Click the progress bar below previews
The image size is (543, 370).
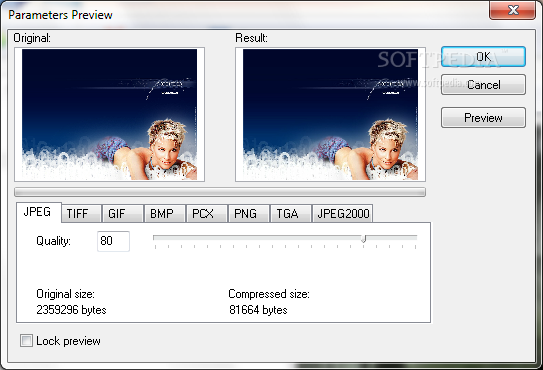(220, 192)
